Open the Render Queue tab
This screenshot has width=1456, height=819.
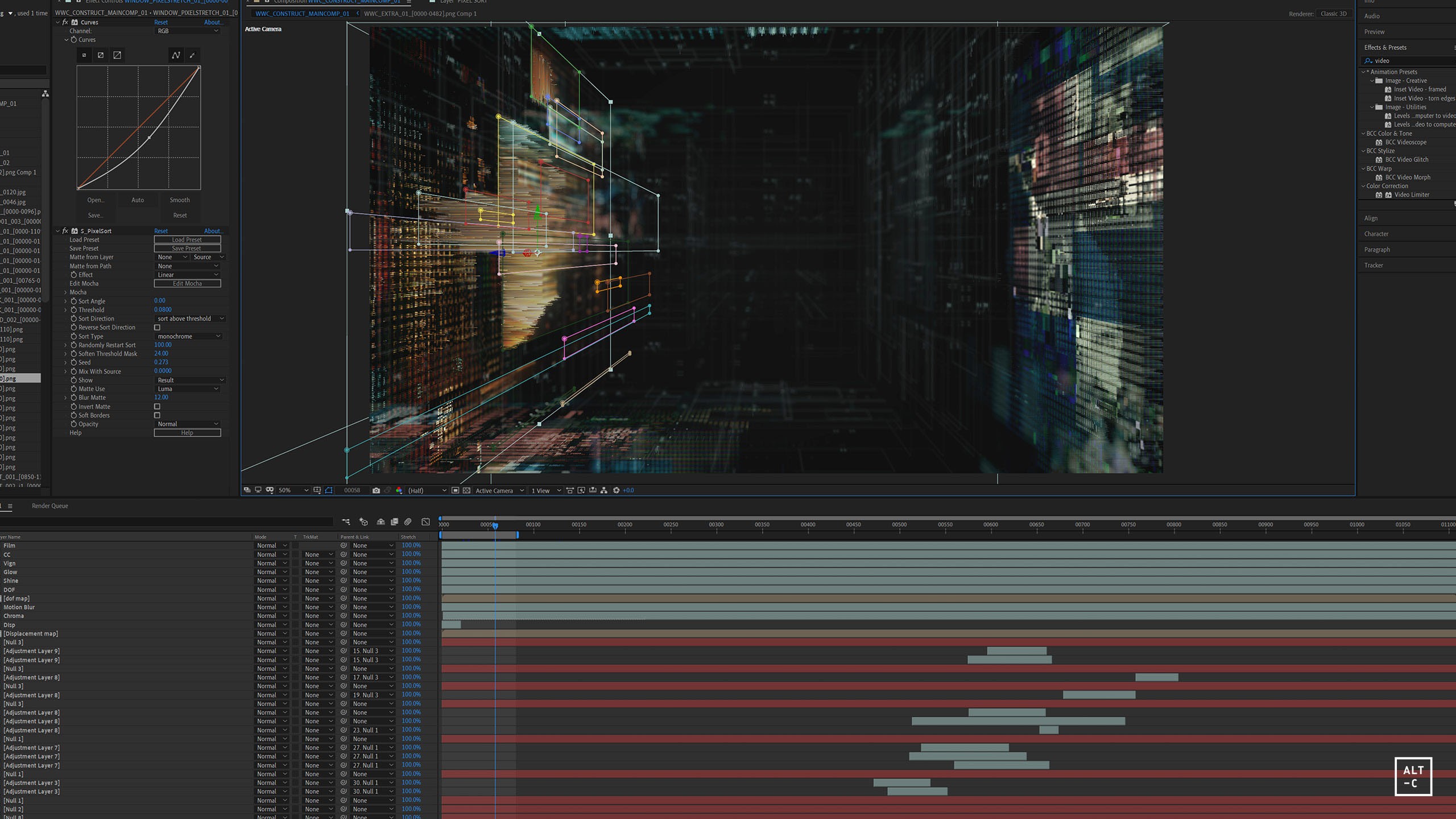pyautogui.click(x=50, y=506)
